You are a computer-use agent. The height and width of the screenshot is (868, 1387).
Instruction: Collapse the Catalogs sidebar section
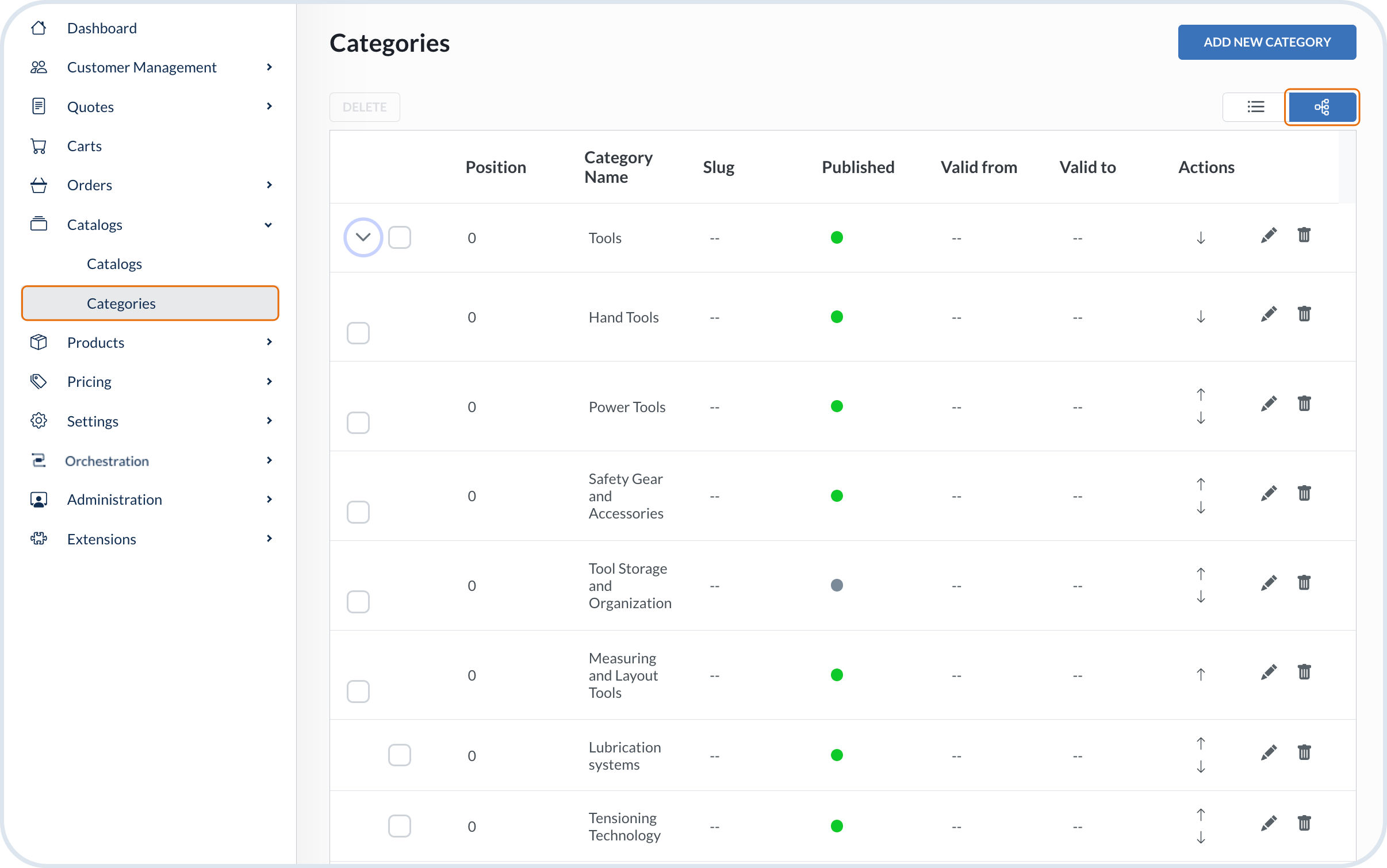pyautogui.click(x=269, y=225)
